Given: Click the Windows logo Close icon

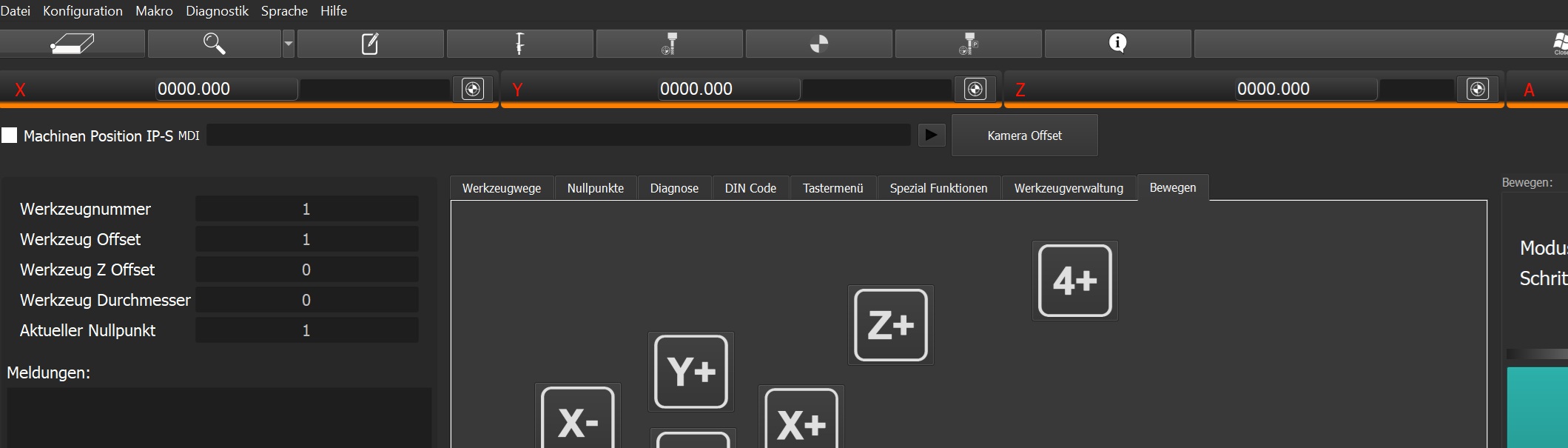Looking at the screenshot, I should coord(1560,44).
